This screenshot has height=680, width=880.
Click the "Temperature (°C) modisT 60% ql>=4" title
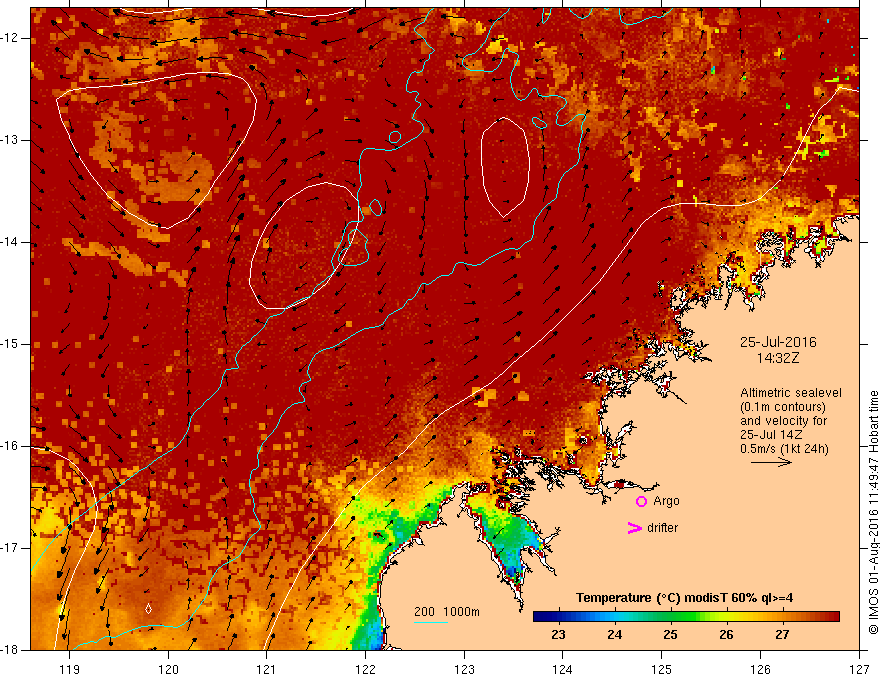coord(684,598)
